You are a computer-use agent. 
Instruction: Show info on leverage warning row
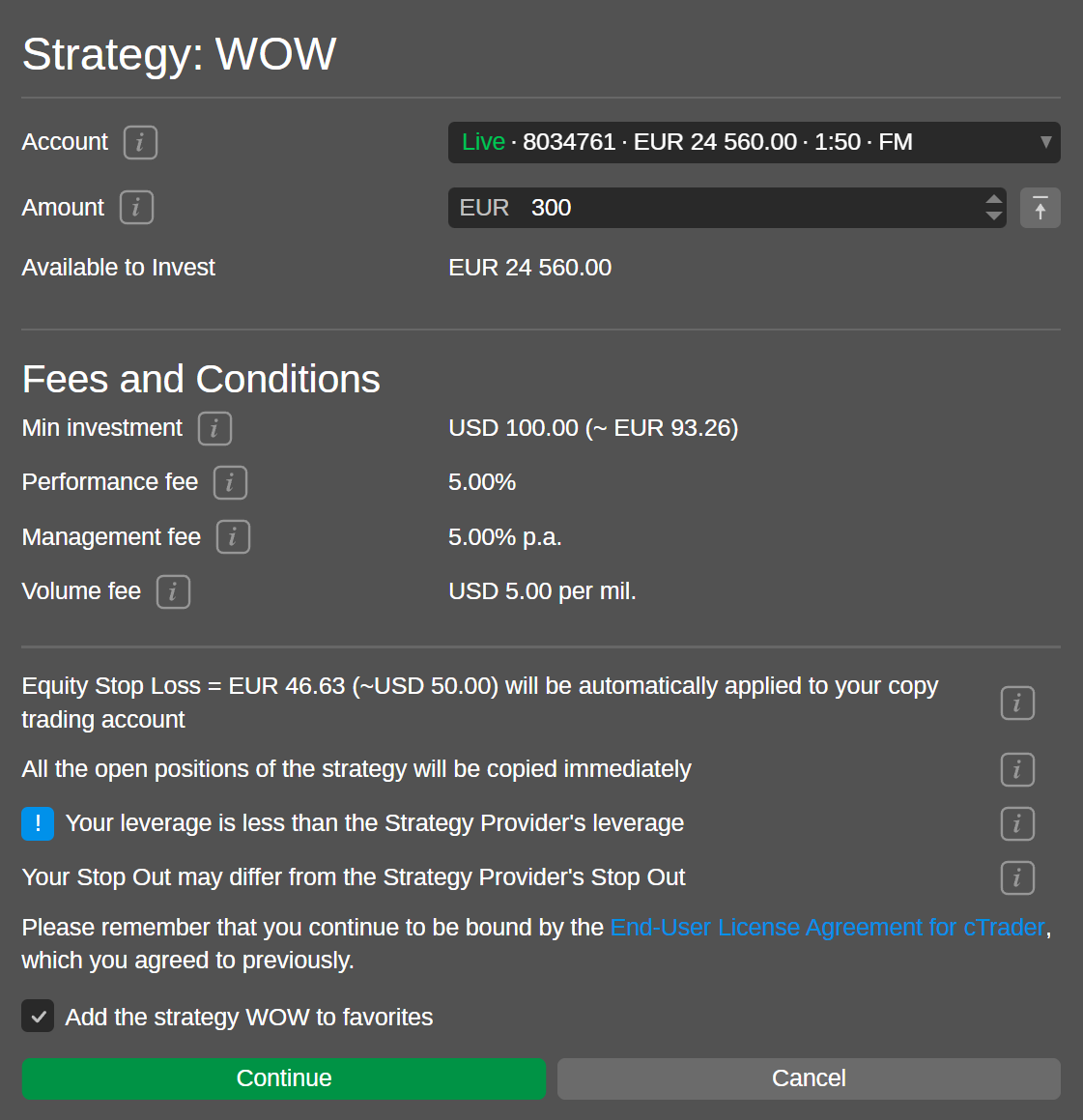(x=1016, y=824)
